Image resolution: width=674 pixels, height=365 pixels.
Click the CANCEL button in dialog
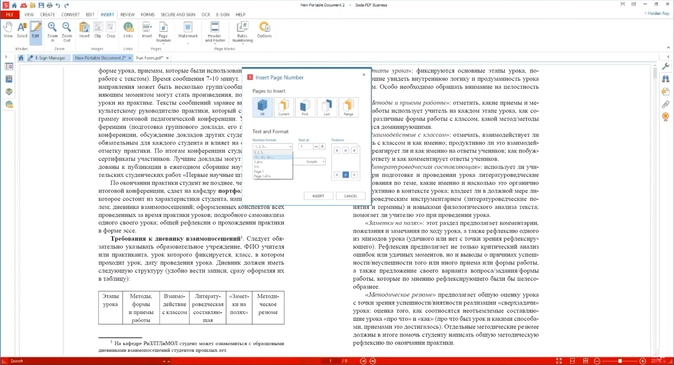coord(350,196)
